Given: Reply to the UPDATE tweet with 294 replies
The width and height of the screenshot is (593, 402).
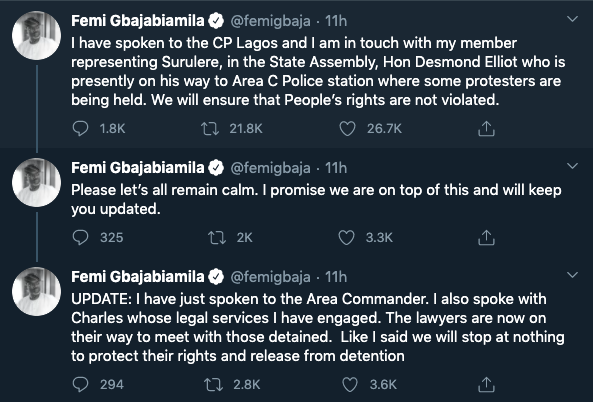Looking at the screenshot, I should 80,385.
